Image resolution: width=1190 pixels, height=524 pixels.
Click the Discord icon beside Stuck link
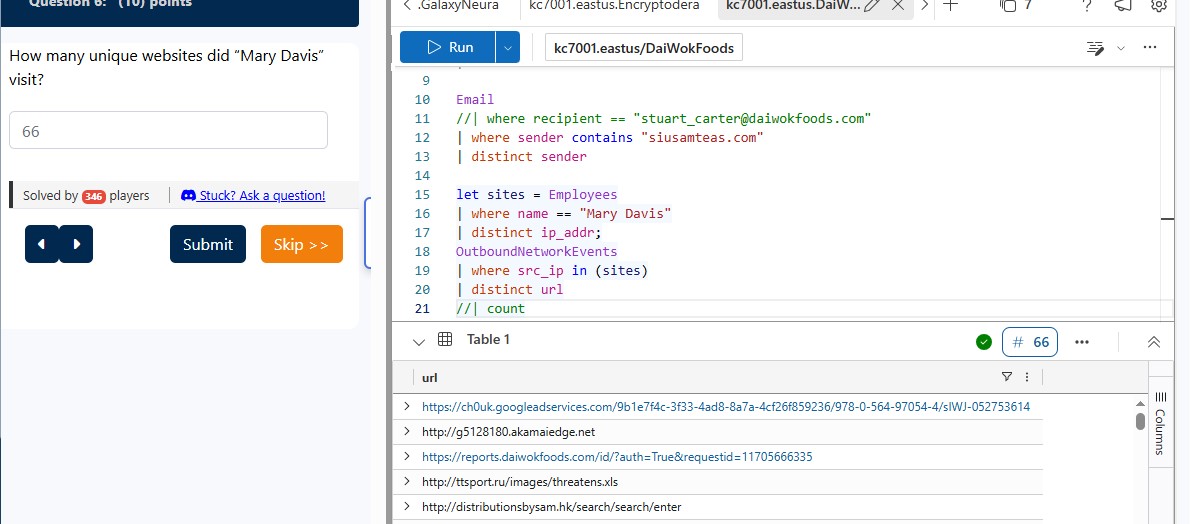(x=188, y=195)
